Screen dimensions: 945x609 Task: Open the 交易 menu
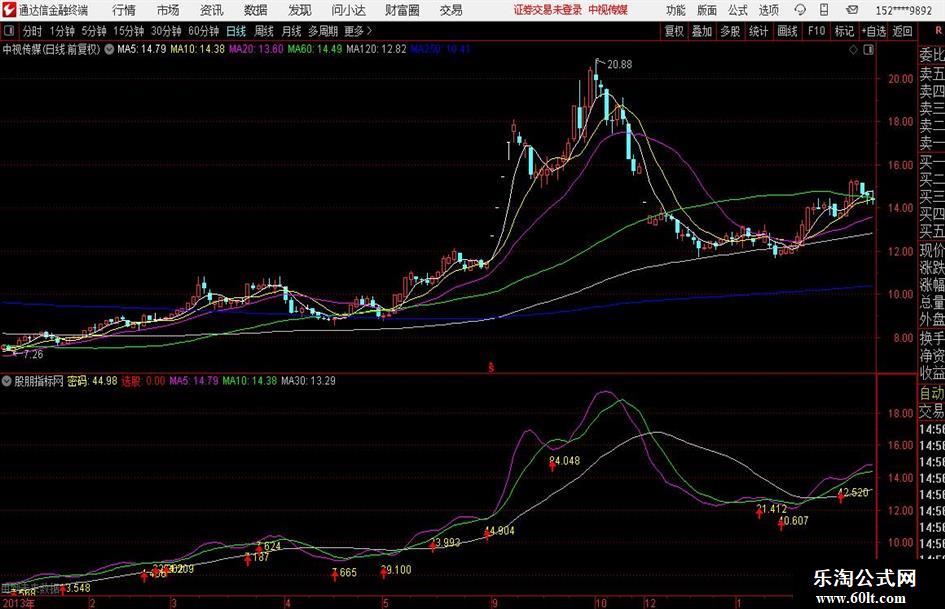point(451,10)
